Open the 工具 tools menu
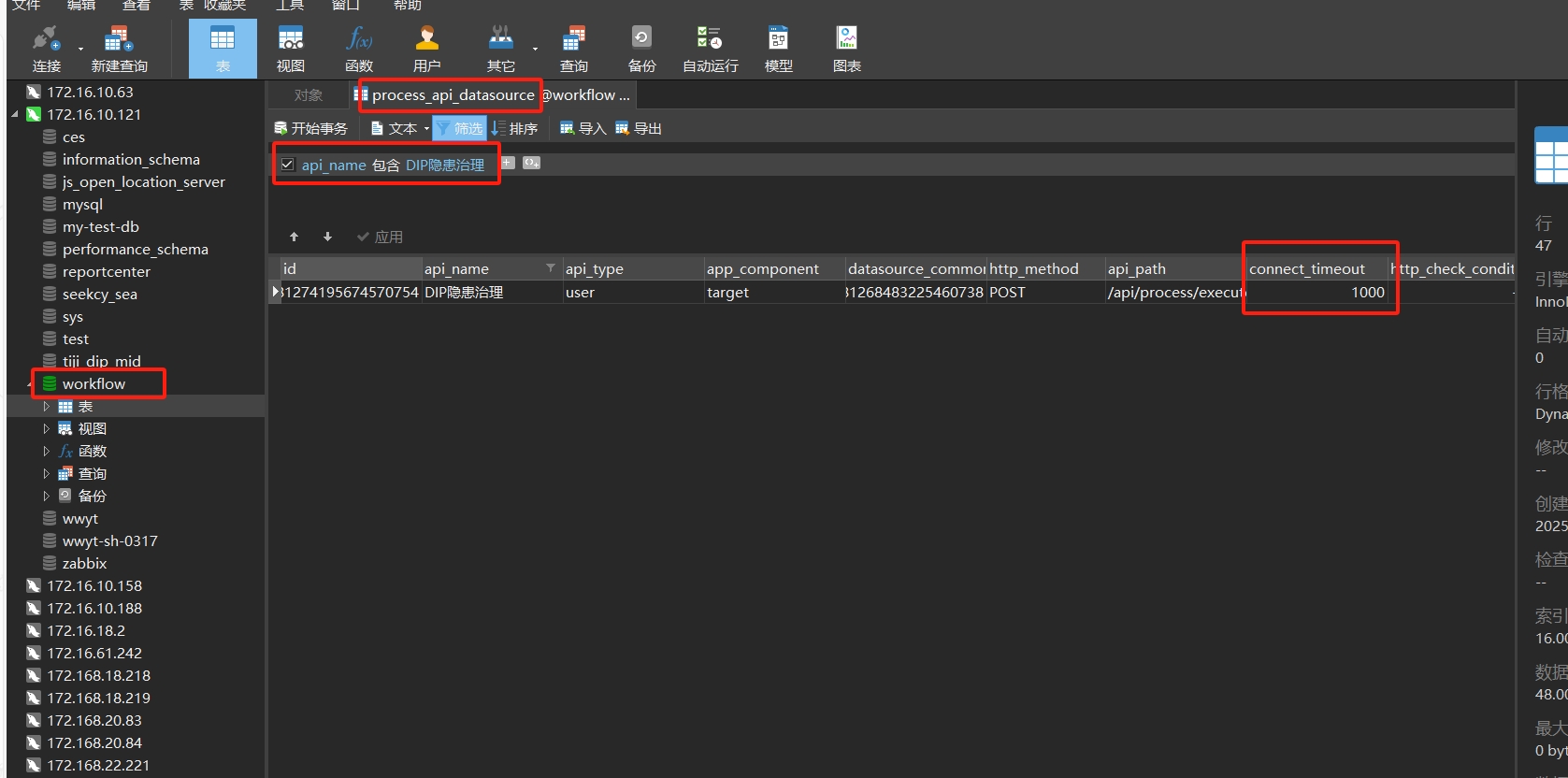Viewport: 1568px width, 778px height. tap(289, 6)
